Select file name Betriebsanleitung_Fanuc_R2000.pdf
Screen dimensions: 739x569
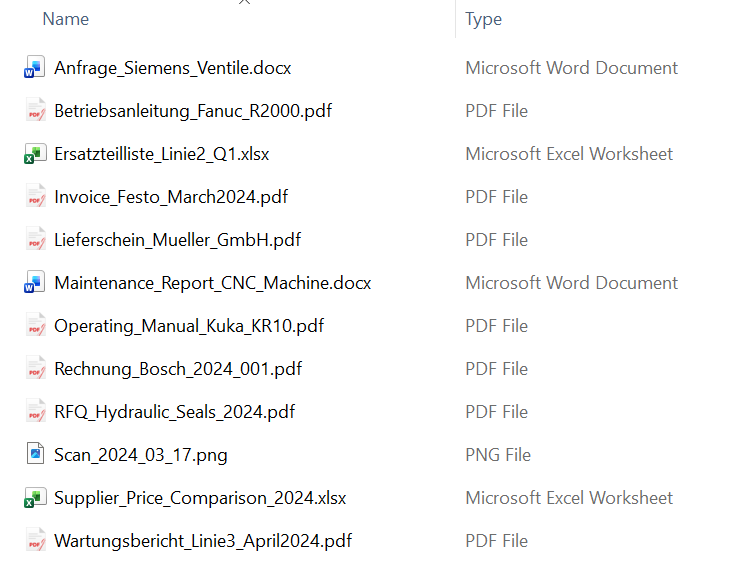[x=193, y=111]
